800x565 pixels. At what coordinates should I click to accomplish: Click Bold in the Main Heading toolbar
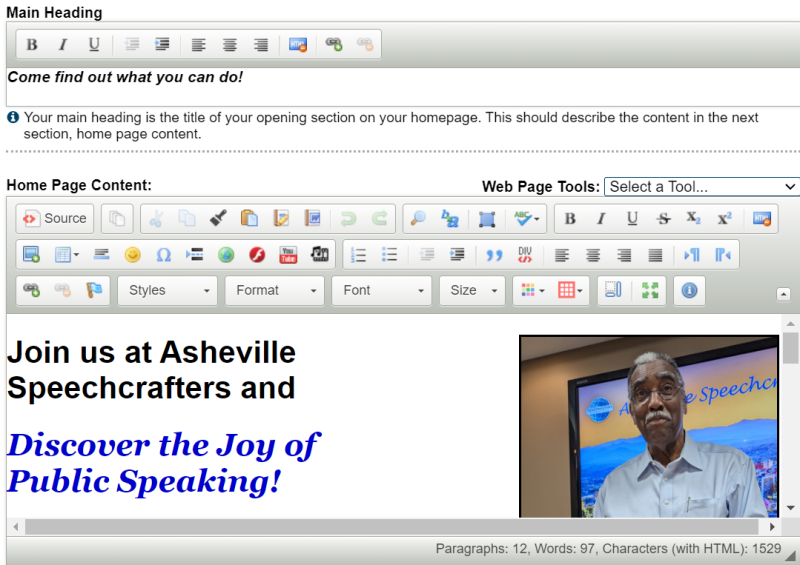point(32,45)
